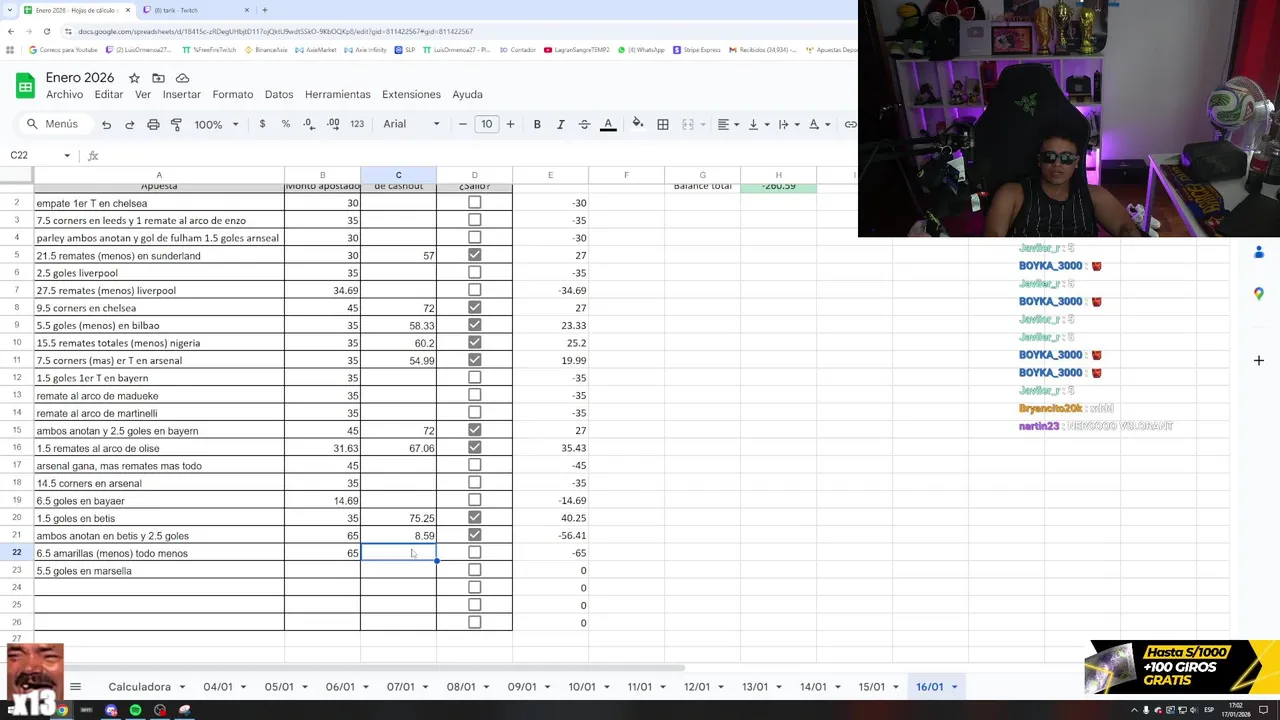Check the box for 2.5 goles liverpool
This screenshot has height=720, width=1280.
point(475,273)
